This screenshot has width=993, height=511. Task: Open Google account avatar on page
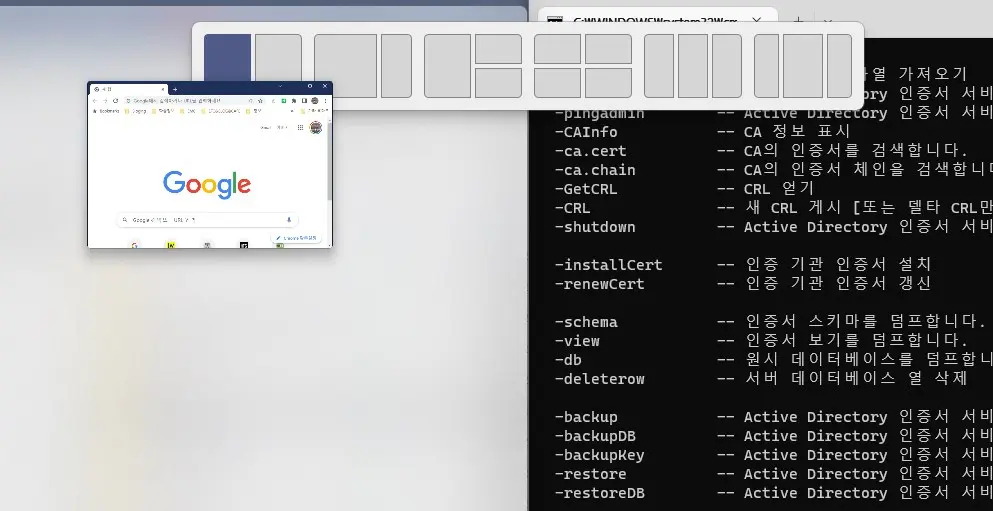pyautogui.click(x=315, y=127)
